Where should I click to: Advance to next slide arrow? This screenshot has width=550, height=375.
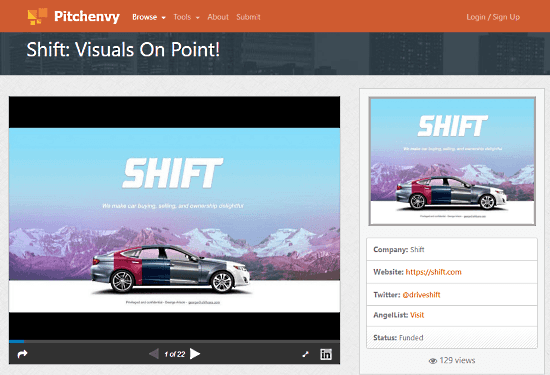[x=195, y=354]
